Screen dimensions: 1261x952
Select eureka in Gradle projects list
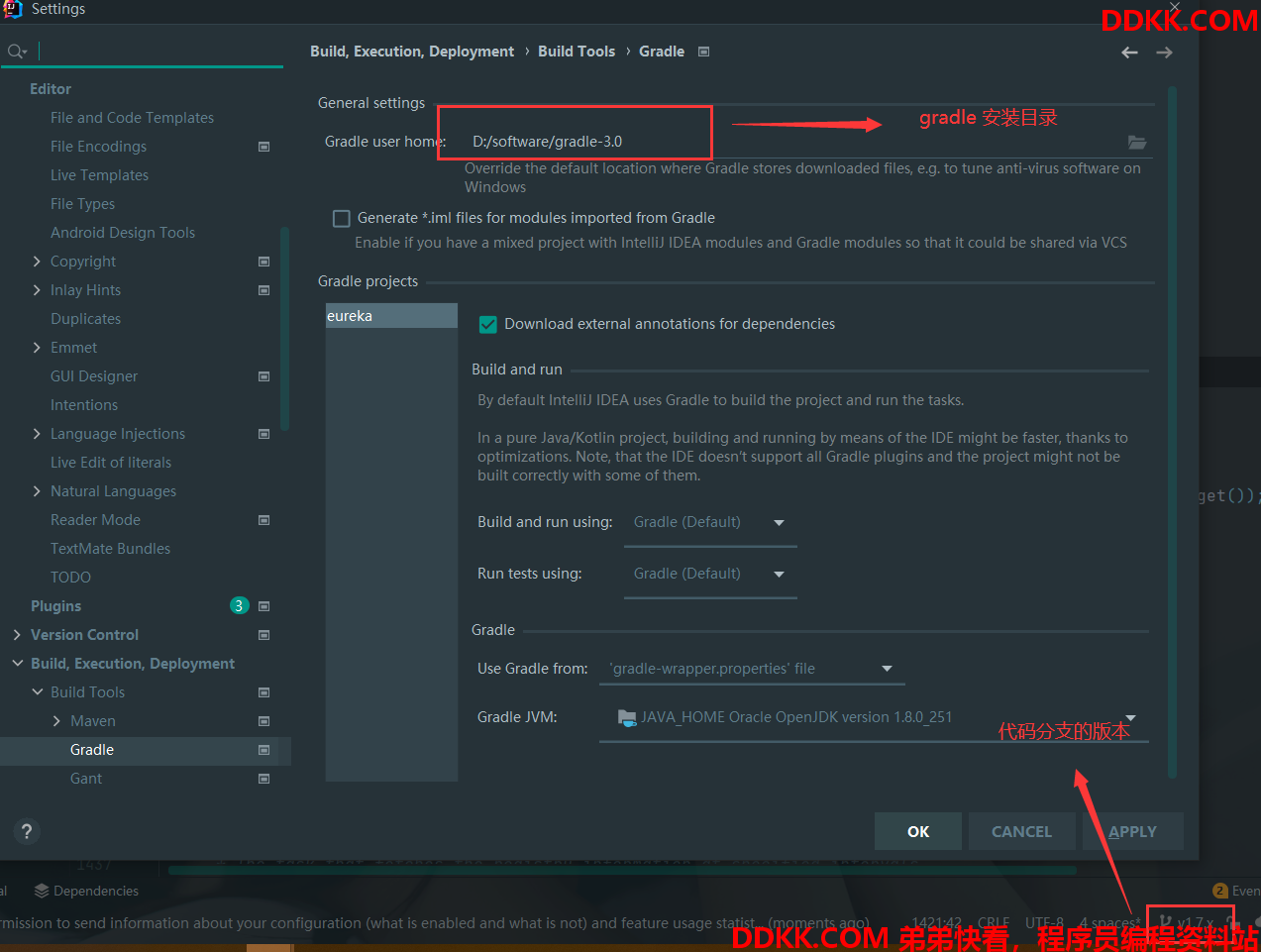(x=391, y=316)
